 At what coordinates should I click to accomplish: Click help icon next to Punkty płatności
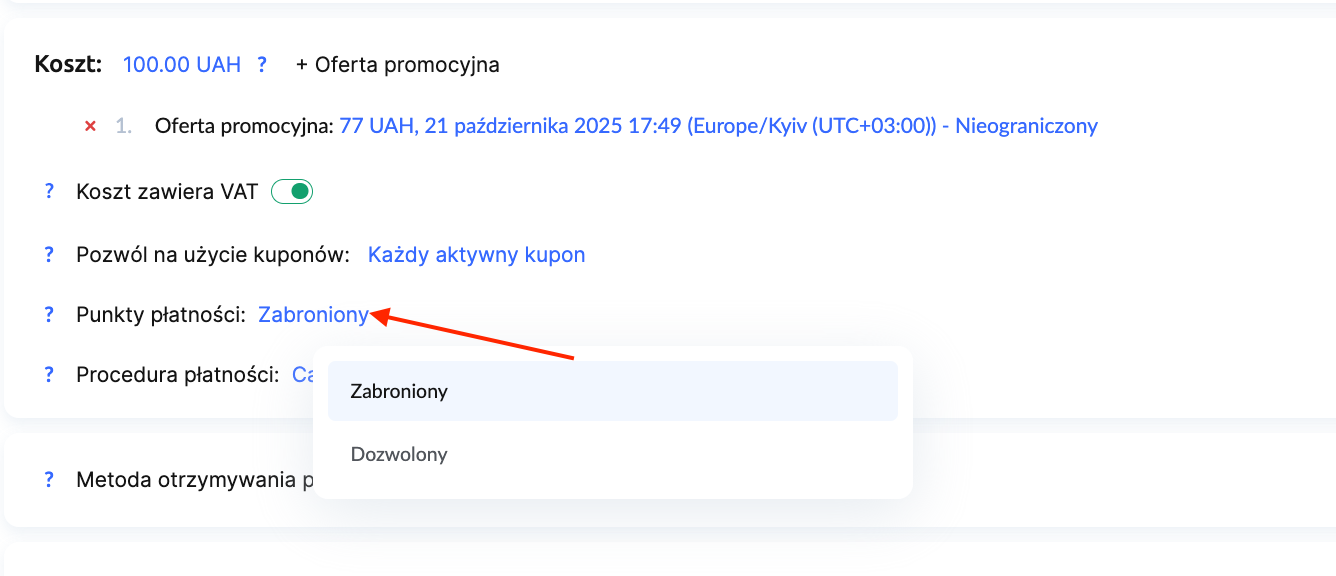tap(48, 315)
